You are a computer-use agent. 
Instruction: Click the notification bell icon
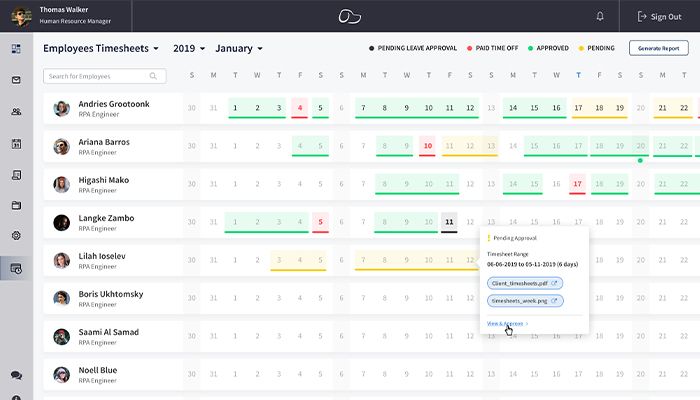[600, 17]
